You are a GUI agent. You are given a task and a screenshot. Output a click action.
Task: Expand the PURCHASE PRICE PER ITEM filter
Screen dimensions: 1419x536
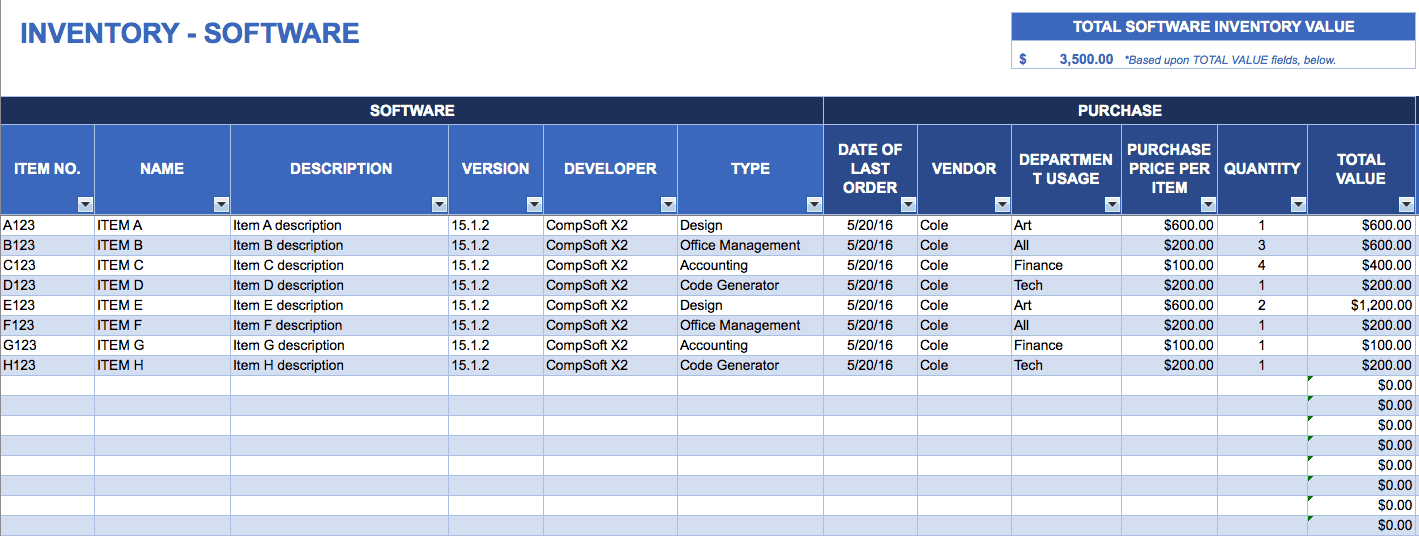(1208, 205)
